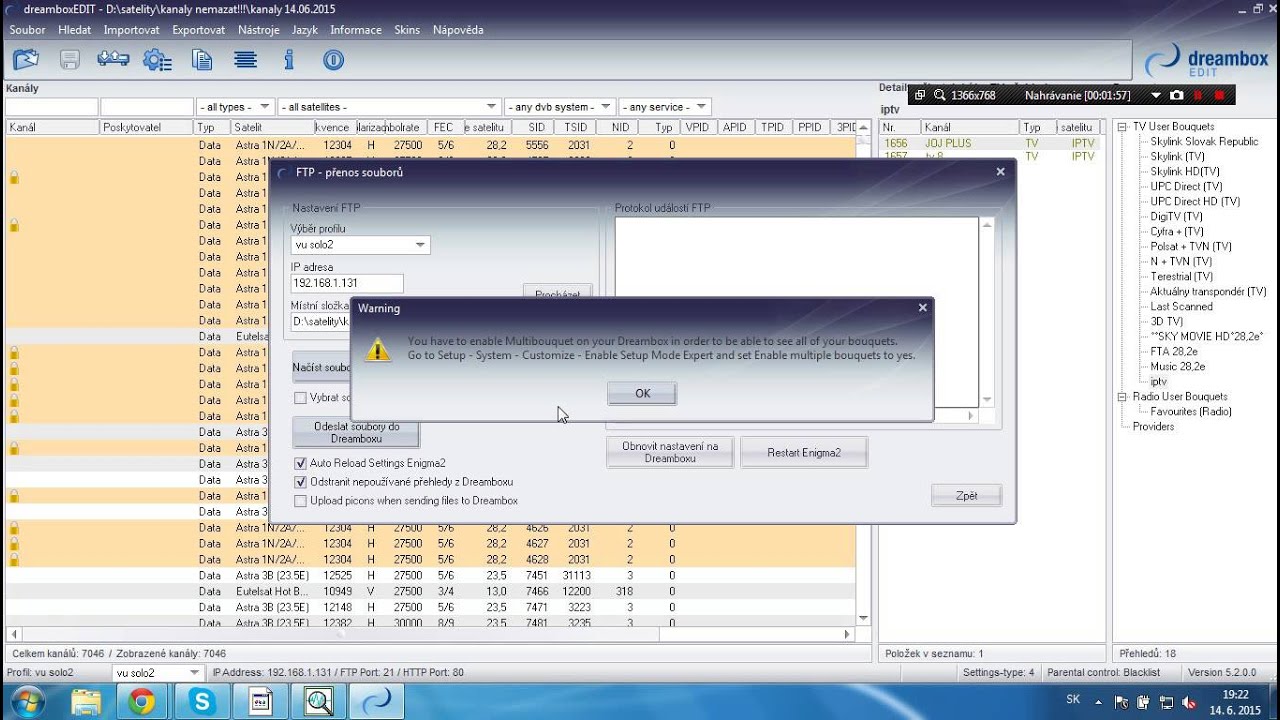Open the Soubor menu

(x=28, y=30)
